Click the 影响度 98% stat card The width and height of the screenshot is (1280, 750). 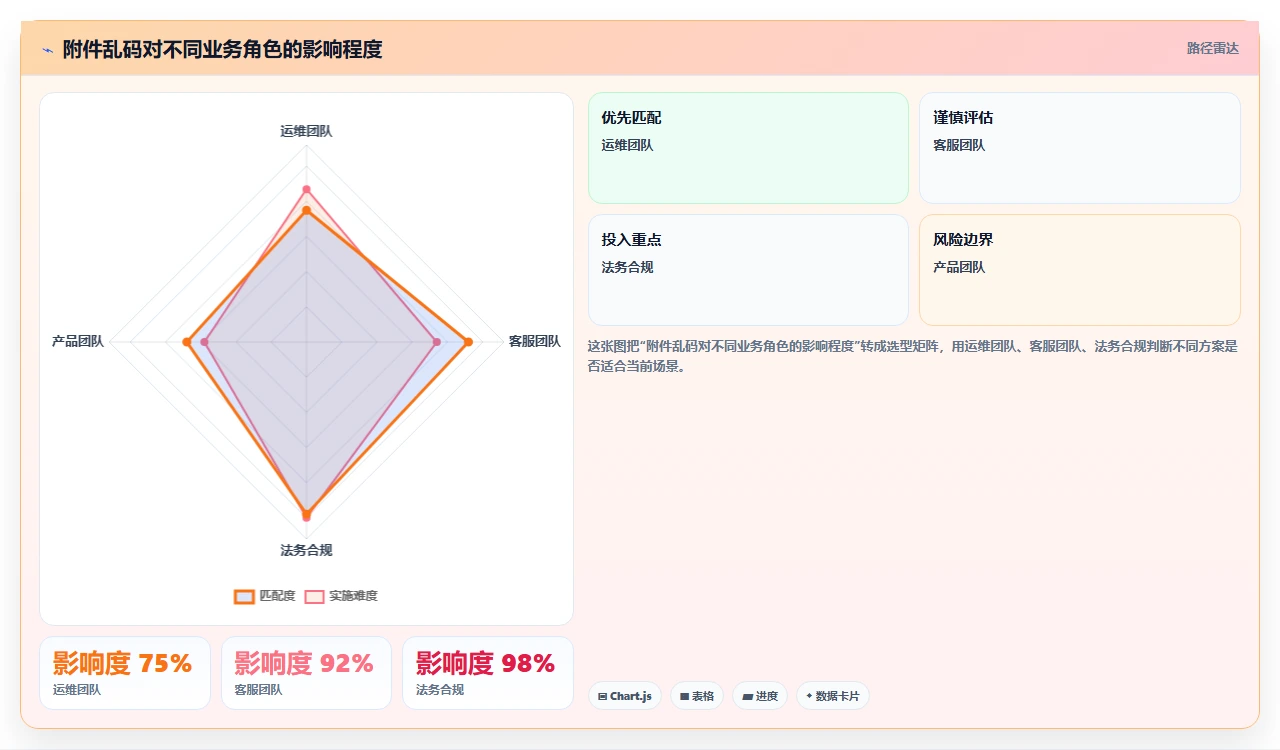click(488, 673)
